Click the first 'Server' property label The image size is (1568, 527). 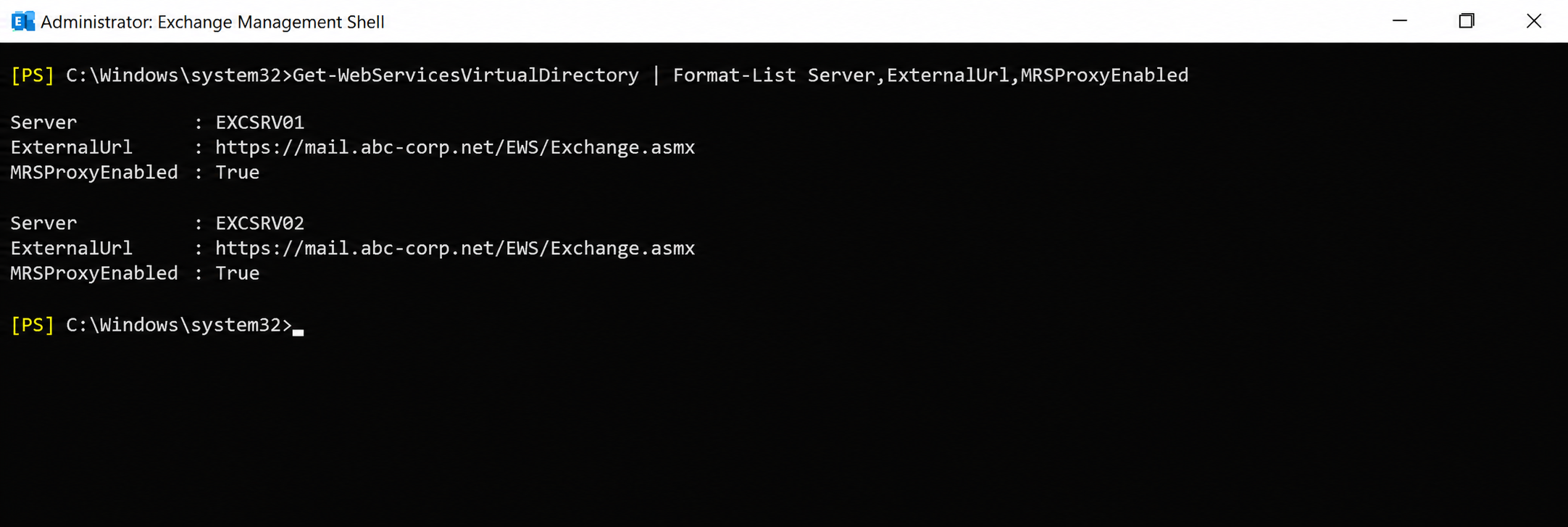pyautogui.click(x=43, y=123)
